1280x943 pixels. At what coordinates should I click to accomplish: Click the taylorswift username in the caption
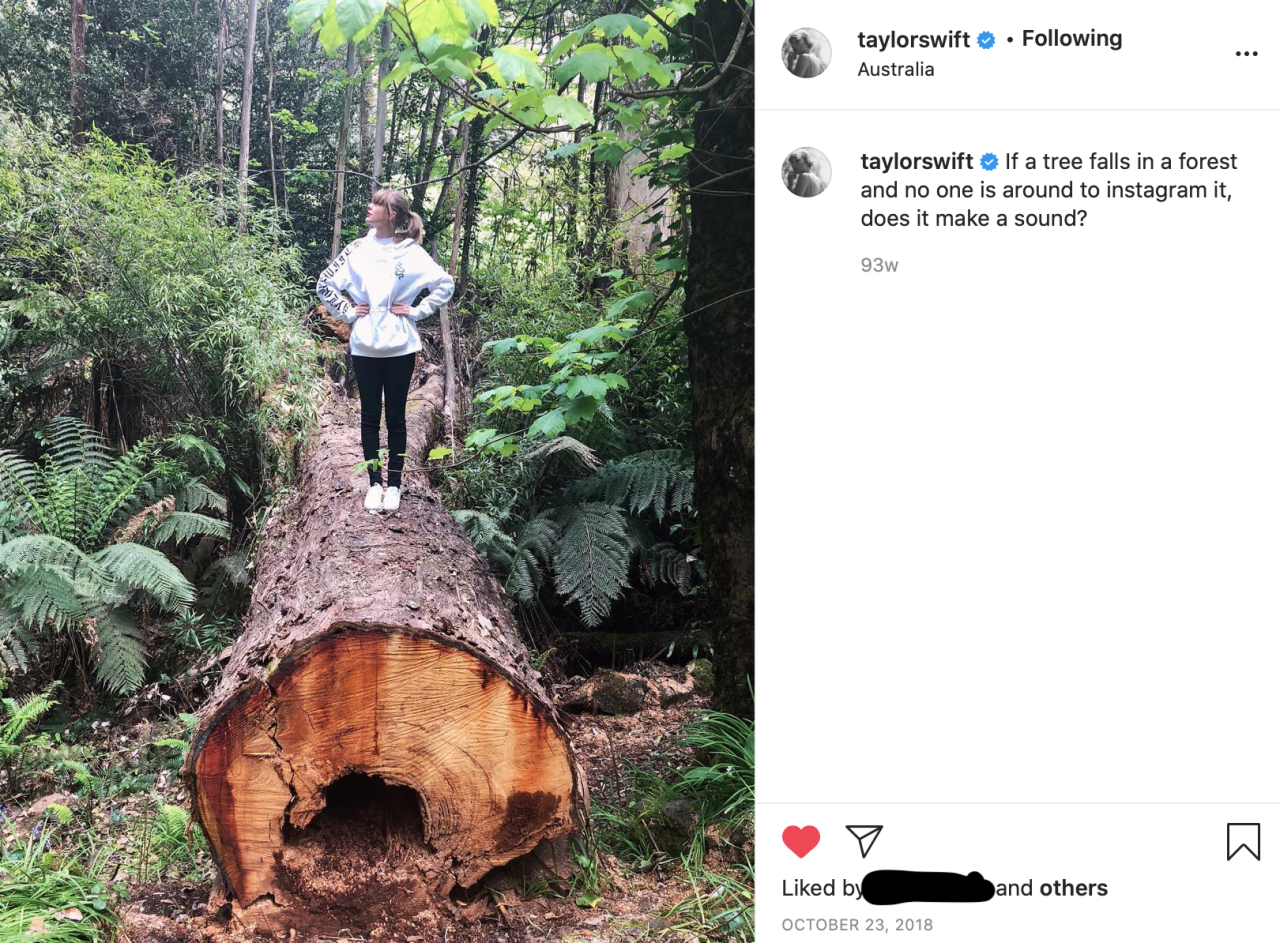point(916,162)
